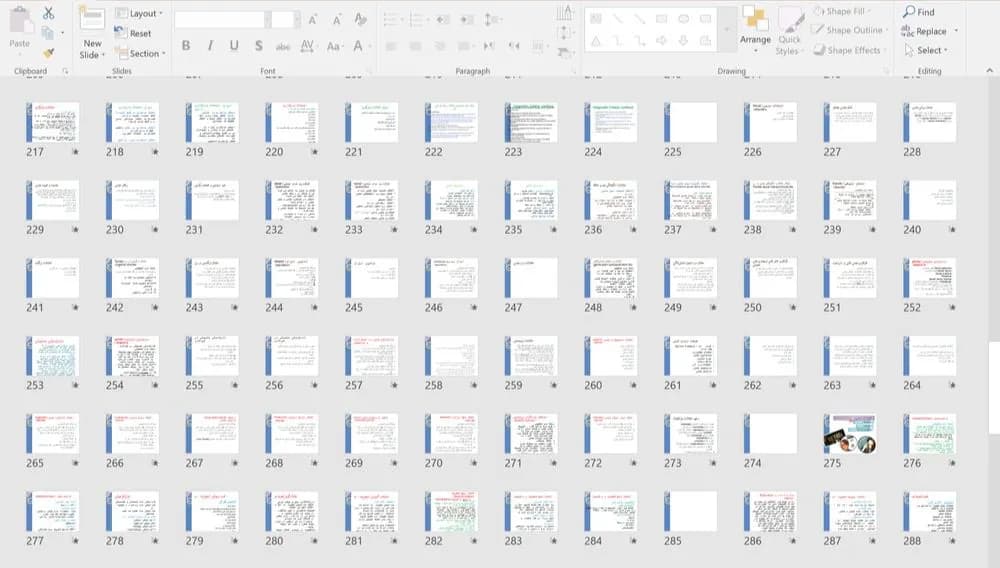Click the strikethrough abc icon
1000x568 pixels.
pyautogui.click(x=283, y=47)
